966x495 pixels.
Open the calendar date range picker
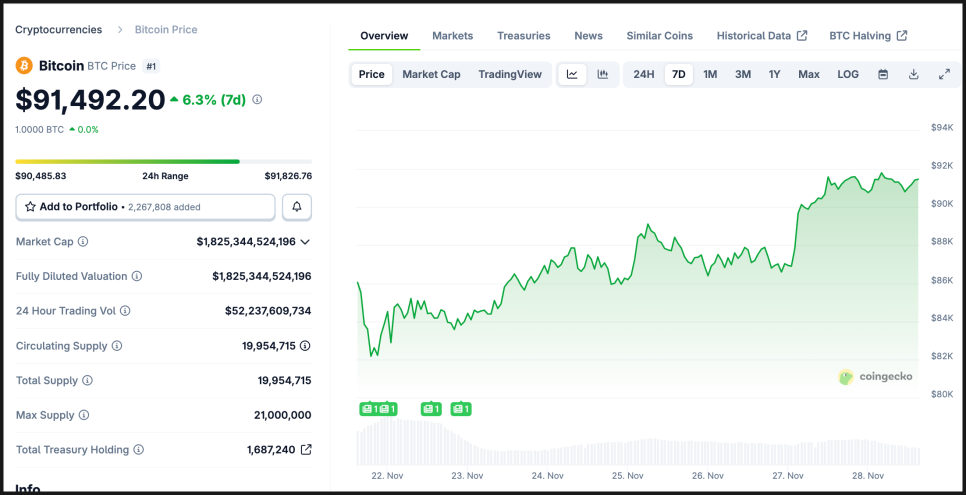pyautogui.click(x=883, y=74)
